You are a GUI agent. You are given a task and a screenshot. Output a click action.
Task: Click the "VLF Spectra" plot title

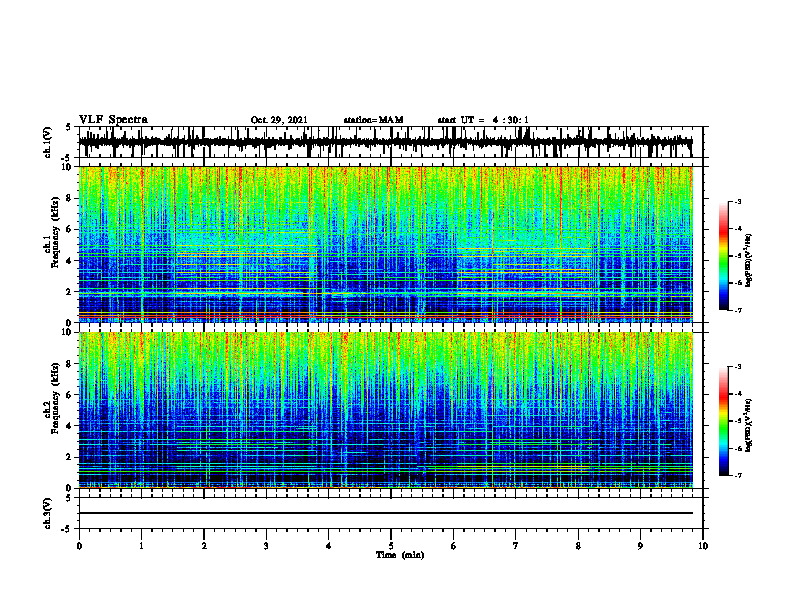[113, 120]
